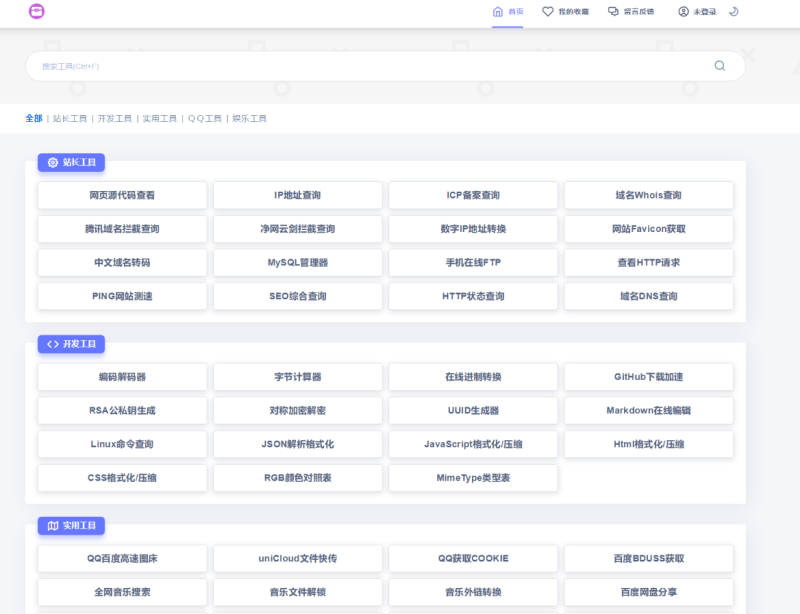This screenshot has width=800, height=614.
Task: Open UUID生成器 tool
Action: point(473,410)
